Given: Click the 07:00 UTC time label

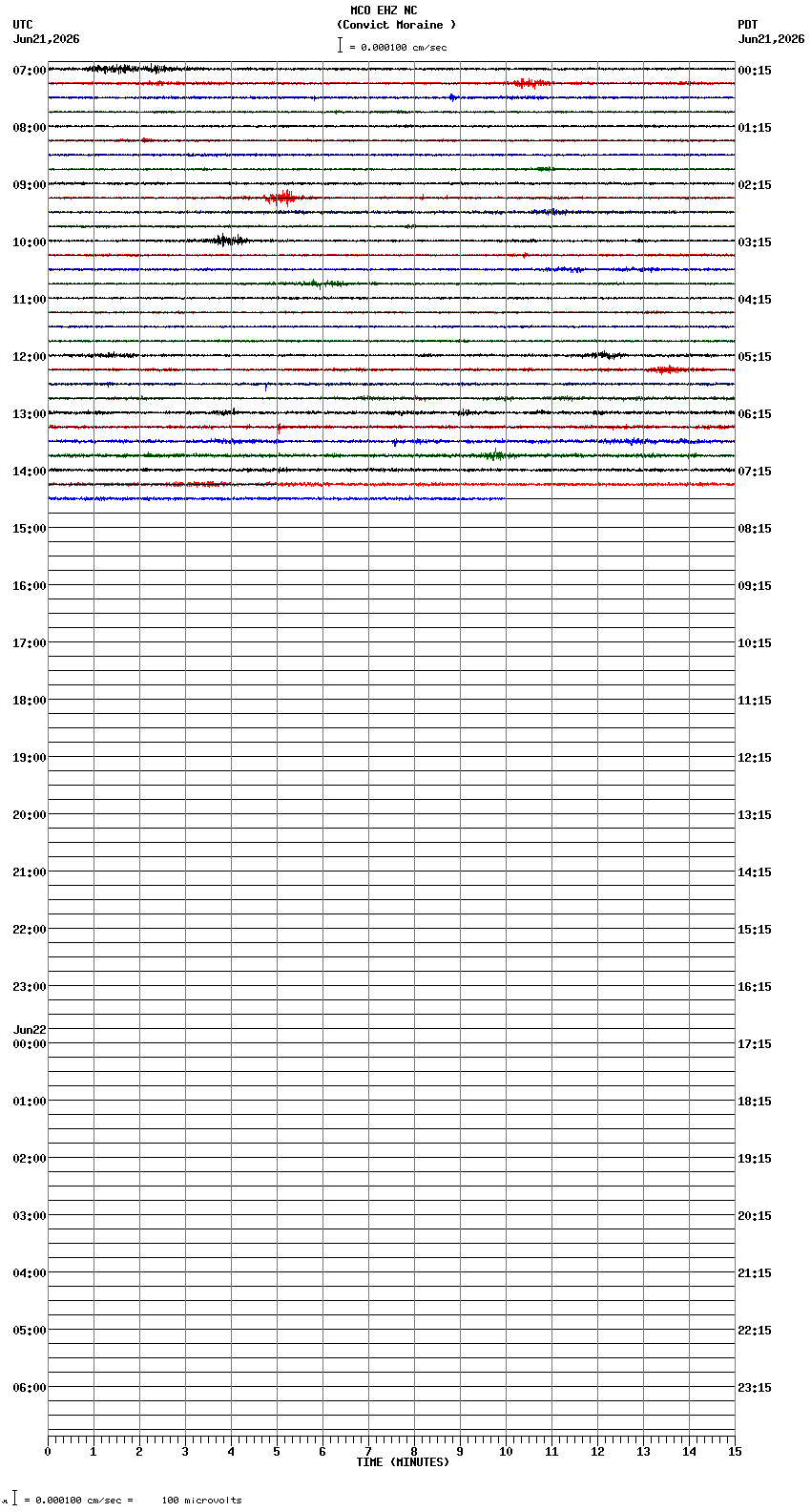Looking at the screenshot, I should click(30, 70).
